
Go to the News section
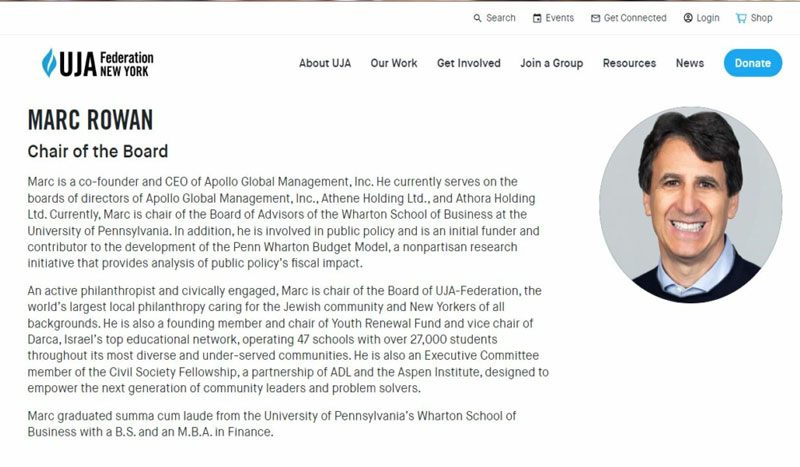pos(690,63)
